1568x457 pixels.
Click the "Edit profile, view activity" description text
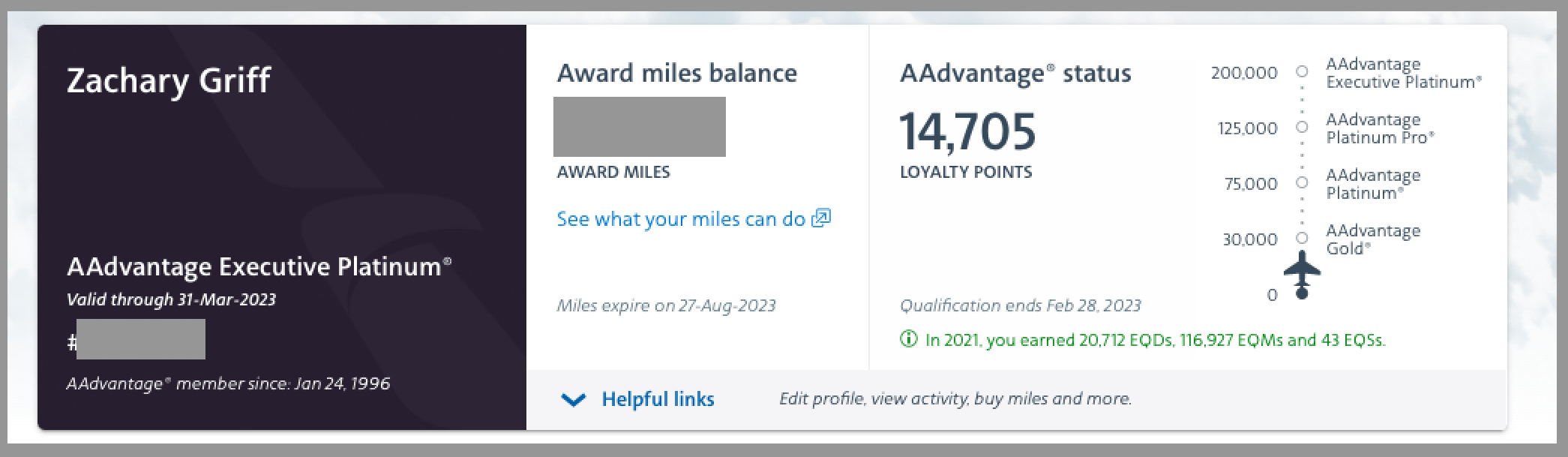(955, 398)
